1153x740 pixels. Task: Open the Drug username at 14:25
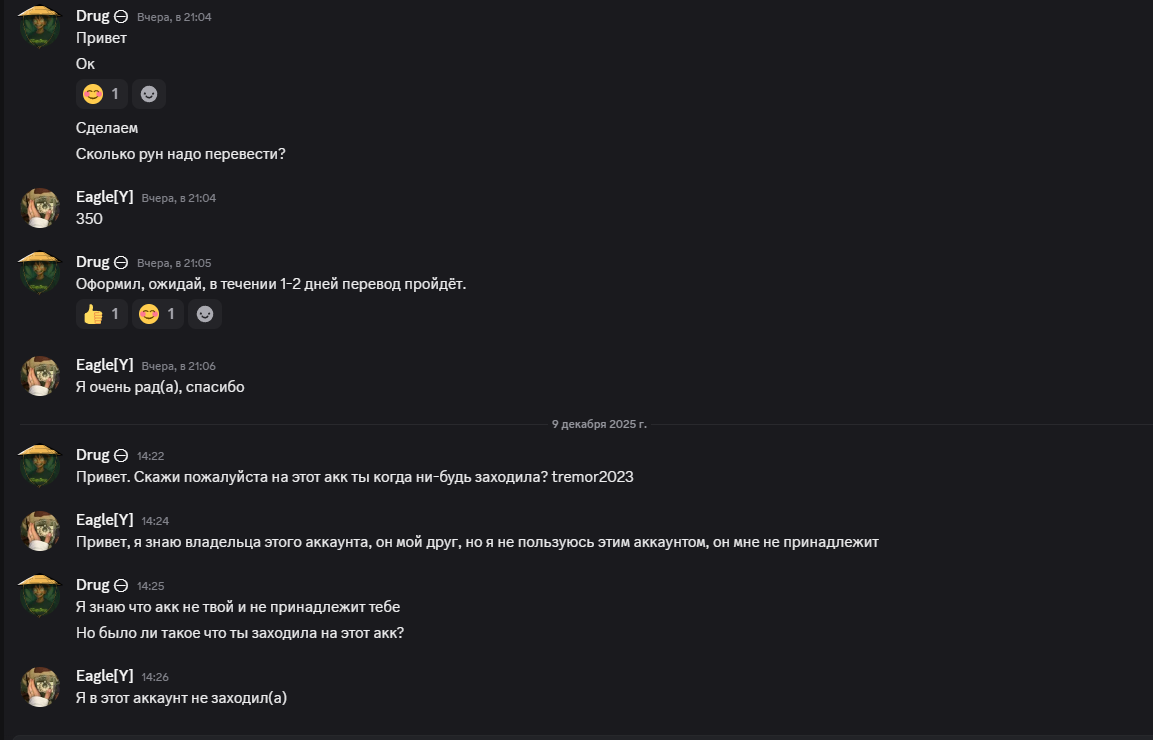[x=93, y=584]
